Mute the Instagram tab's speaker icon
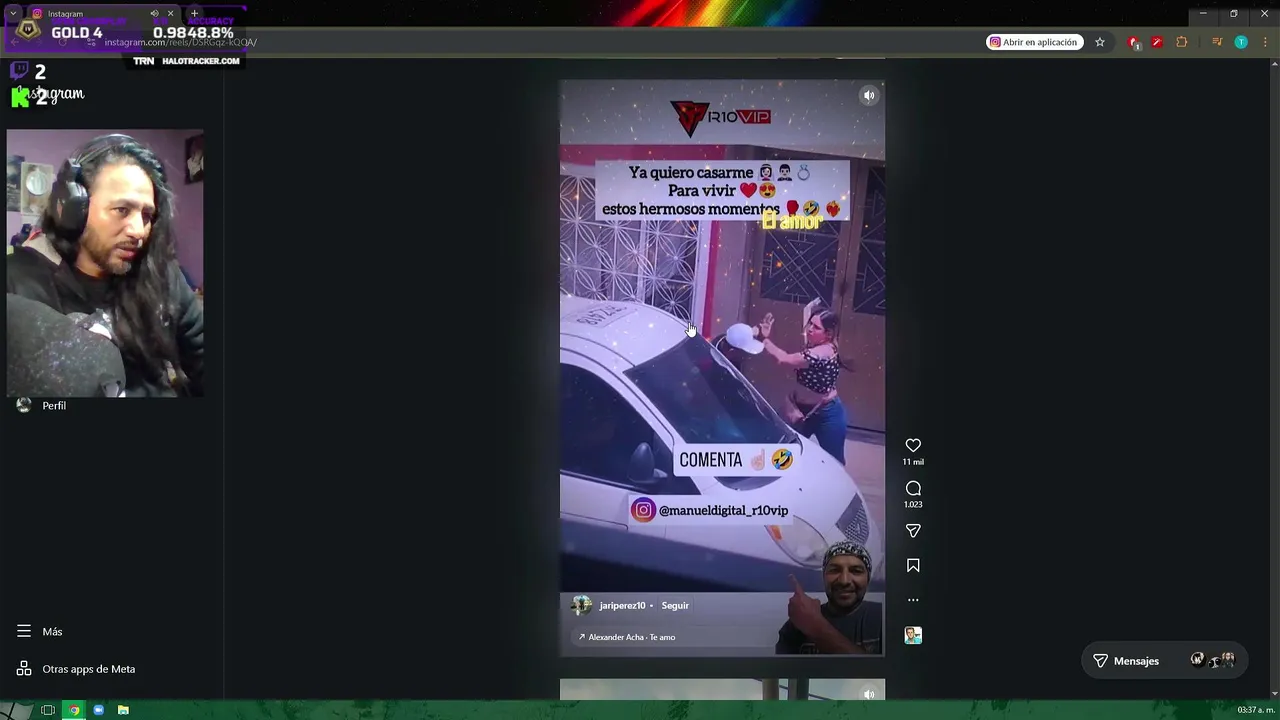 tap(154, 14)
